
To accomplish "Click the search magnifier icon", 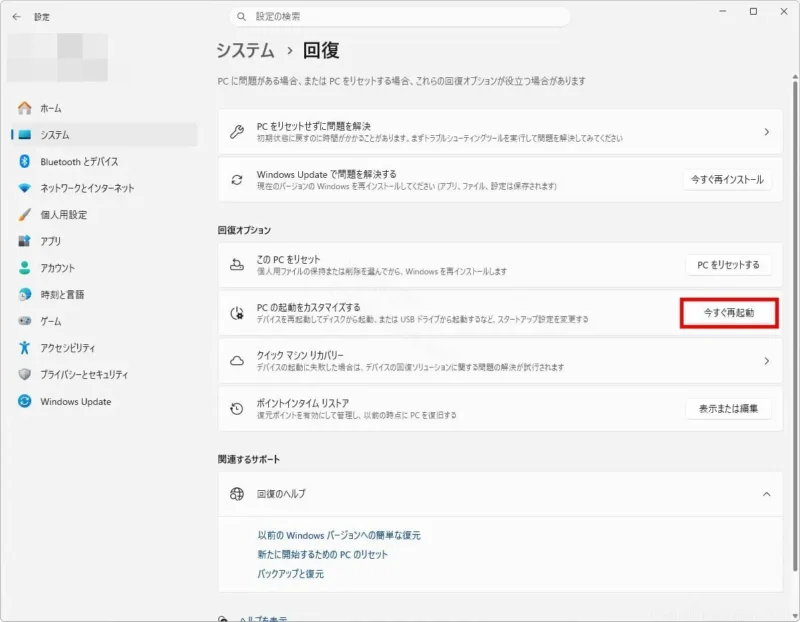I will pyautogui.click(x=241, y=17).
